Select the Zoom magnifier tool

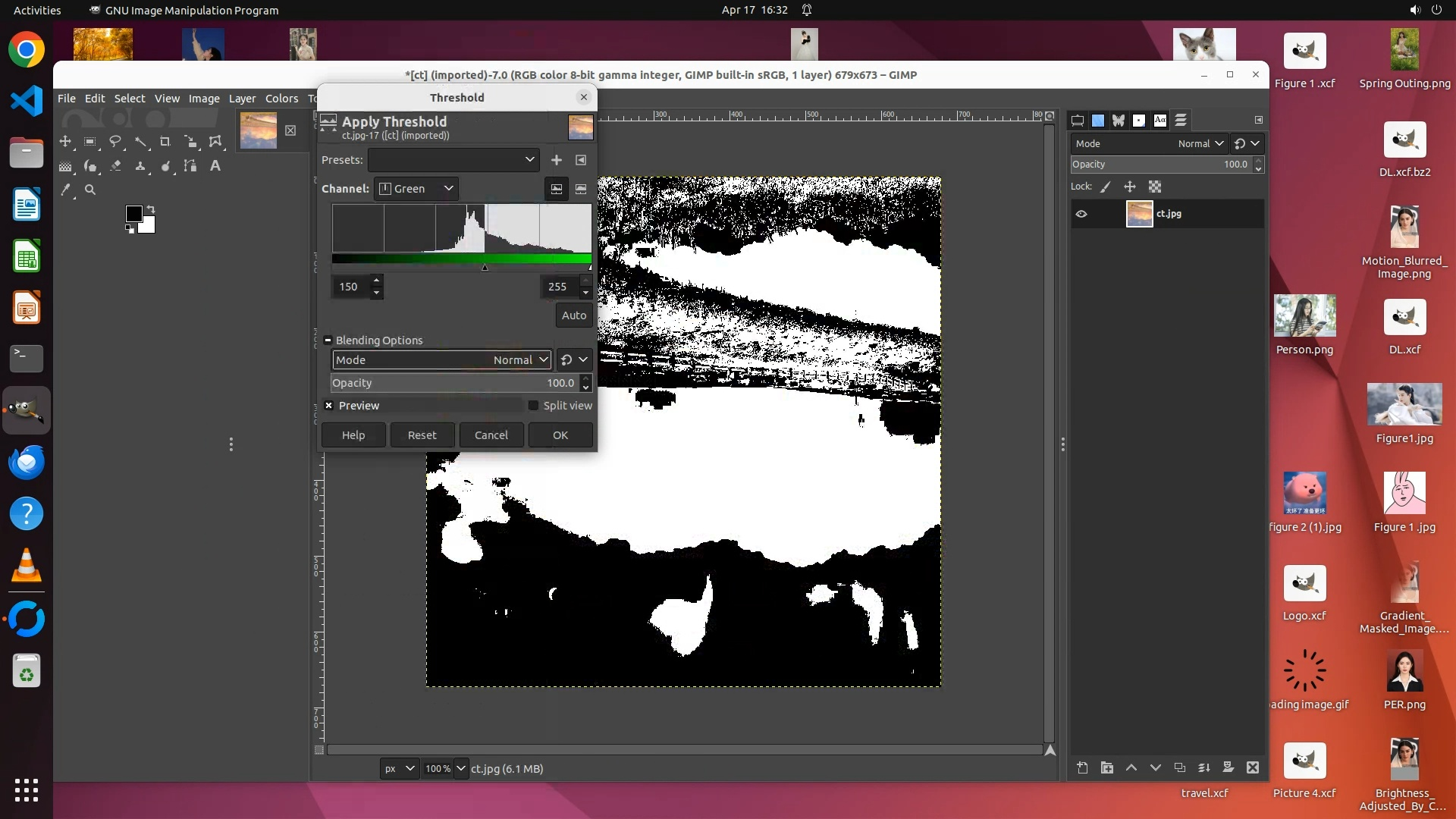[x=90, y=190]
